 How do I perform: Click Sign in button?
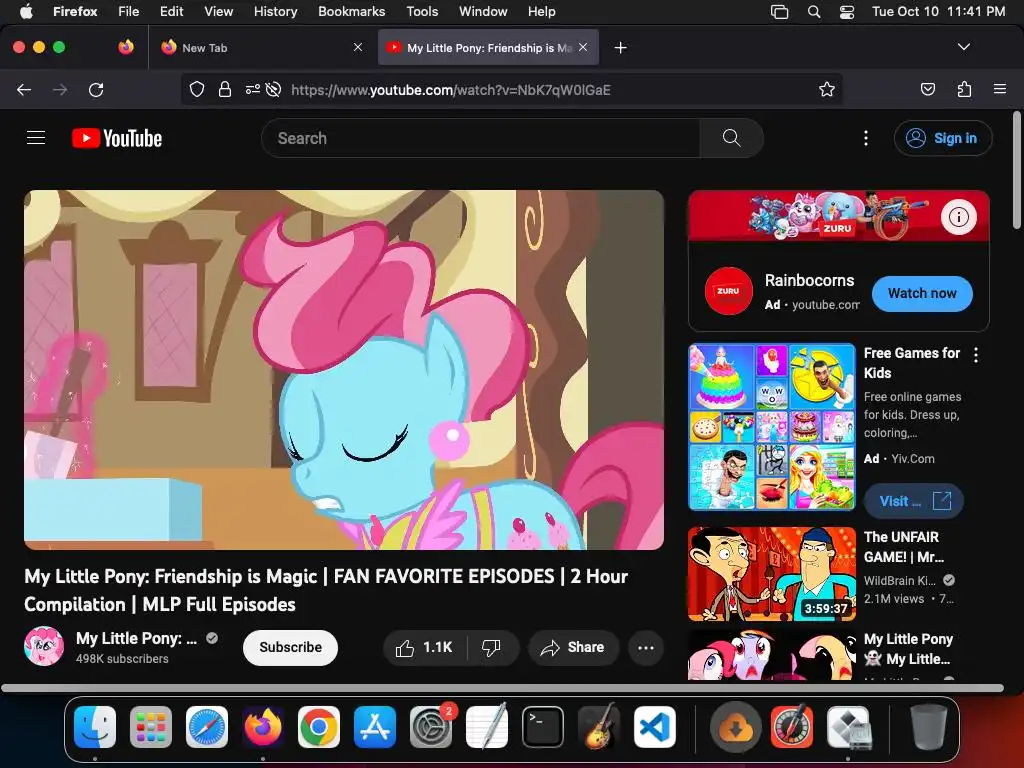[x=943, y=138]
